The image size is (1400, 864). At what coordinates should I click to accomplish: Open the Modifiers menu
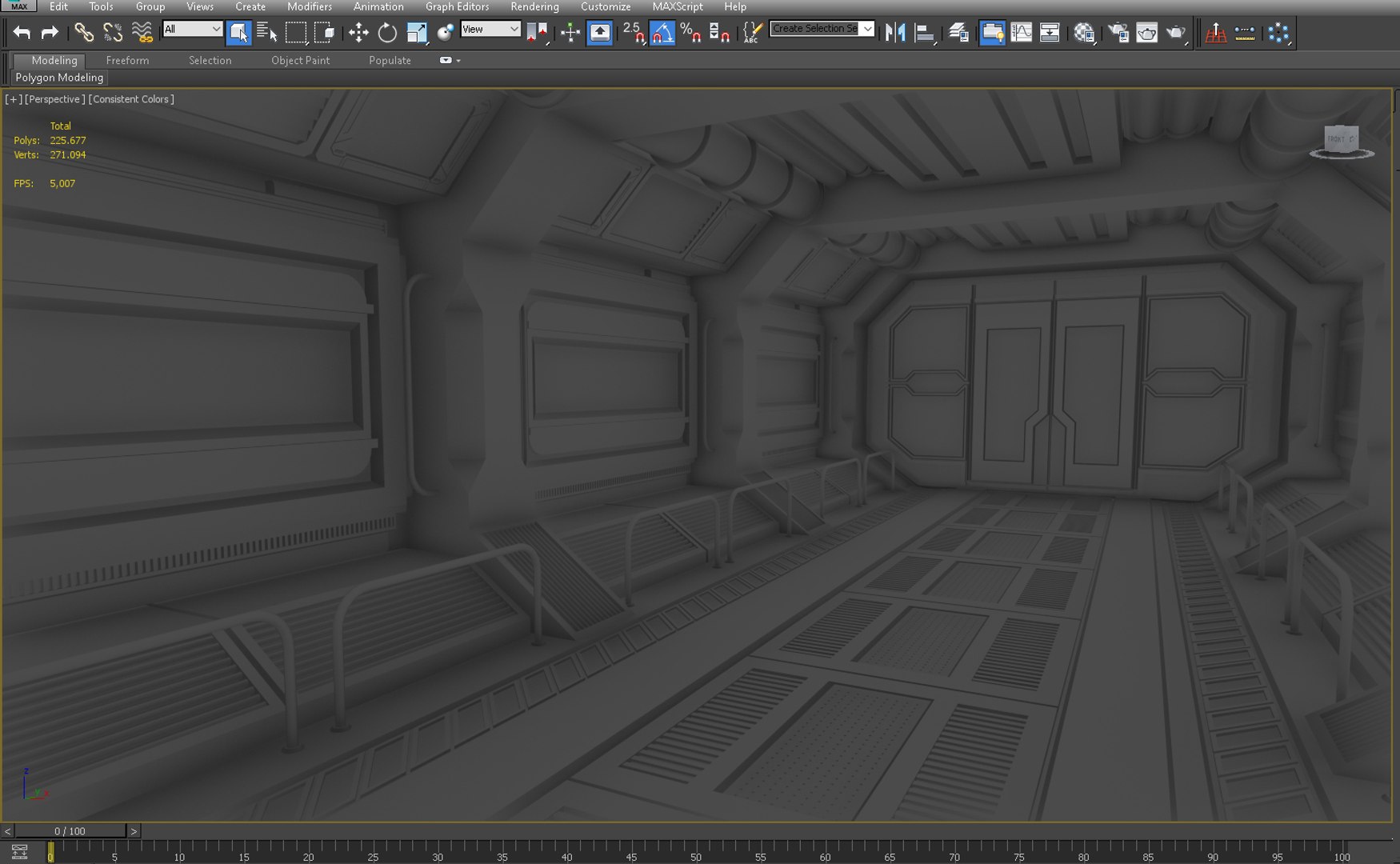pyautogui.click(x=309, y=6)
